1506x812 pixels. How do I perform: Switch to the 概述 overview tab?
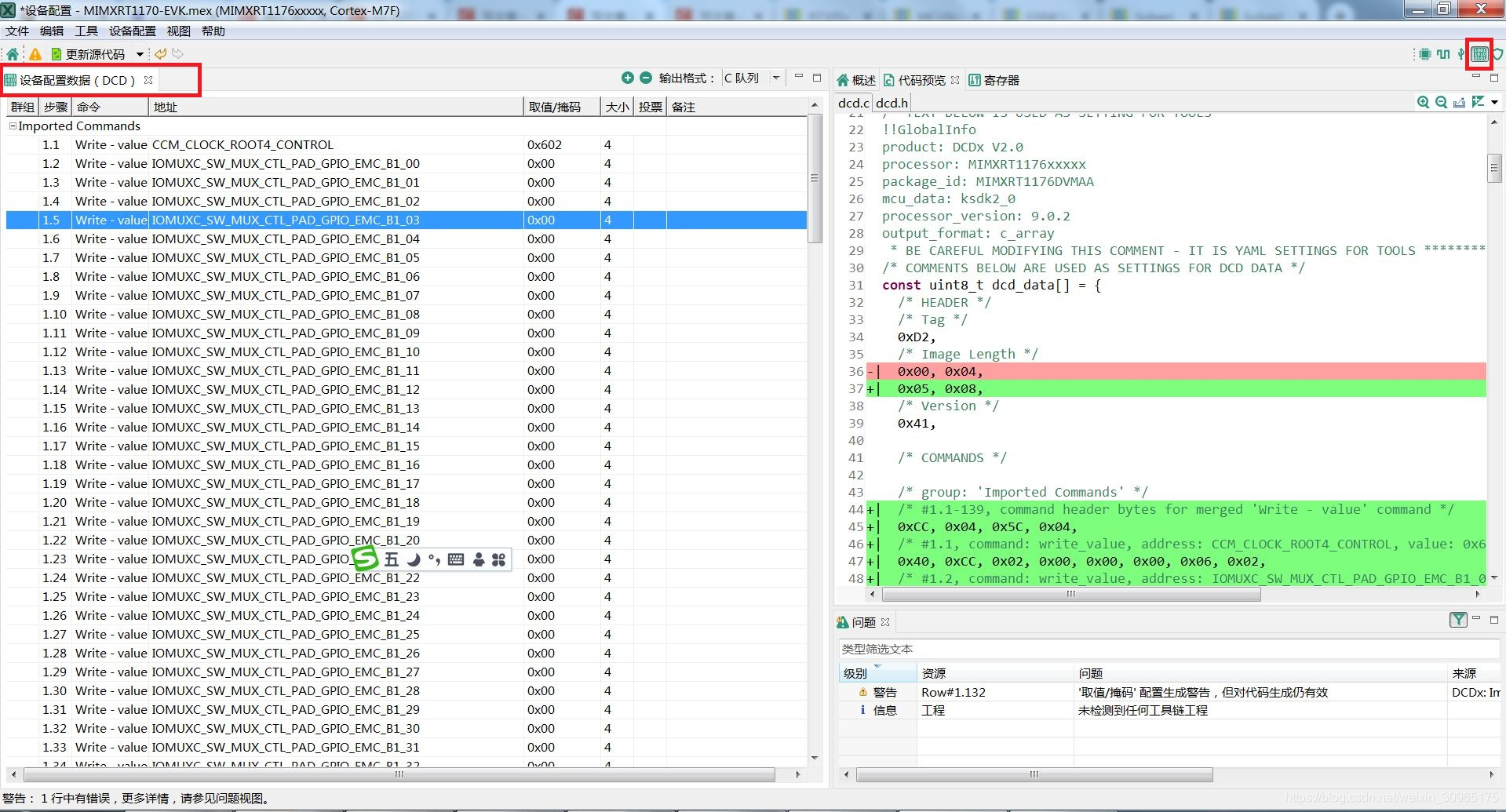[x=856, y=80]
